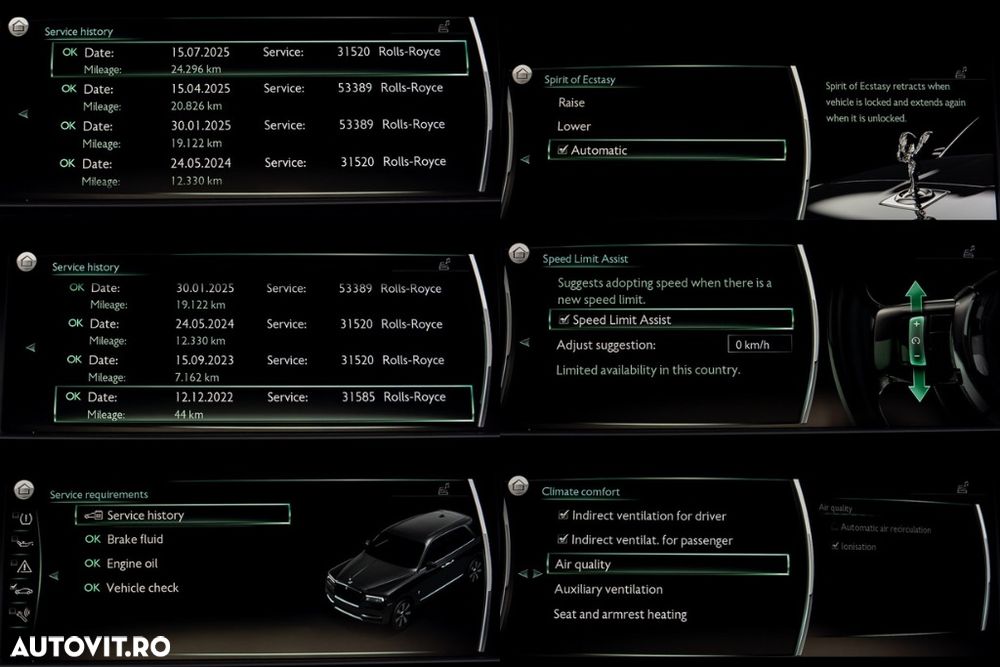The width and height of the screenshot is (1000, 667).
Task: Select the oil can icon in Service requirements sidebar
Action: [23, 543]
